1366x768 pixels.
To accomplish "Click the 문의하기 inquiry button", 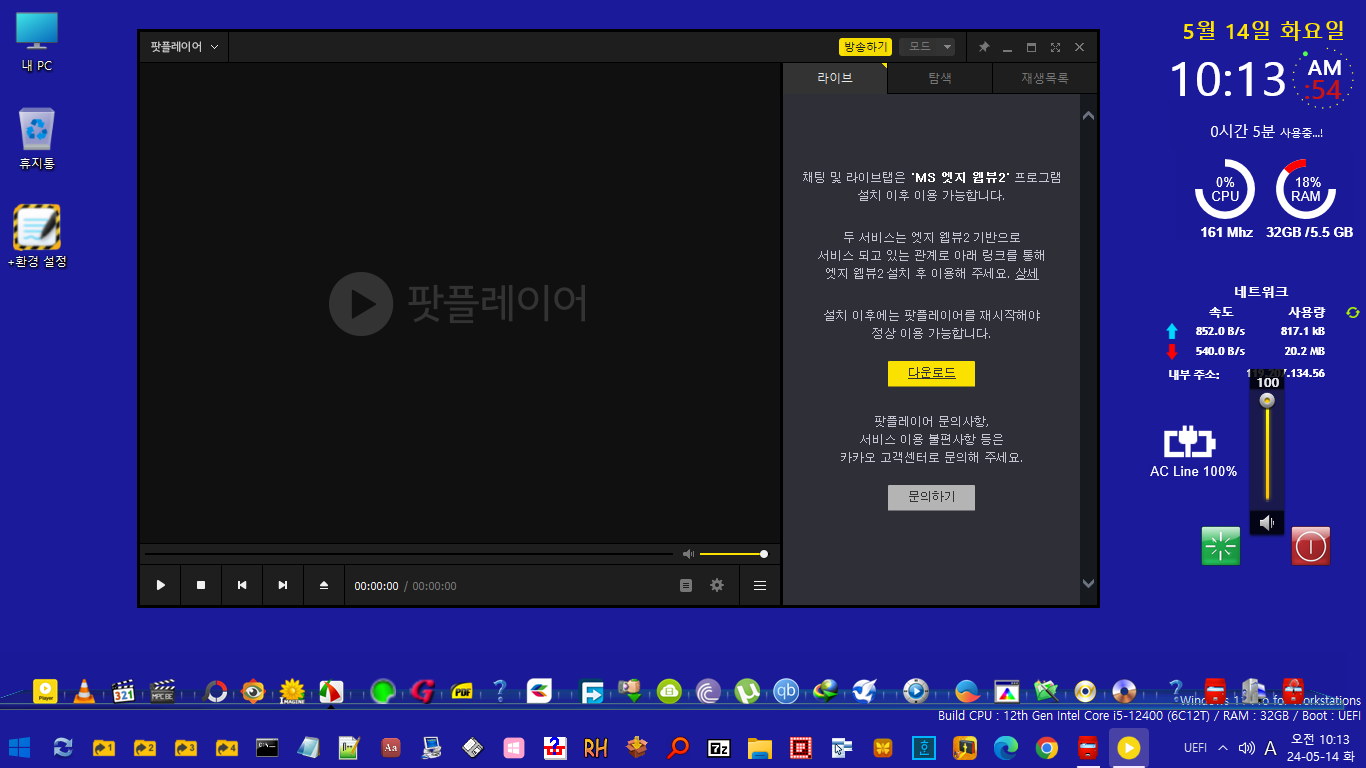I will tap(931, 497).
